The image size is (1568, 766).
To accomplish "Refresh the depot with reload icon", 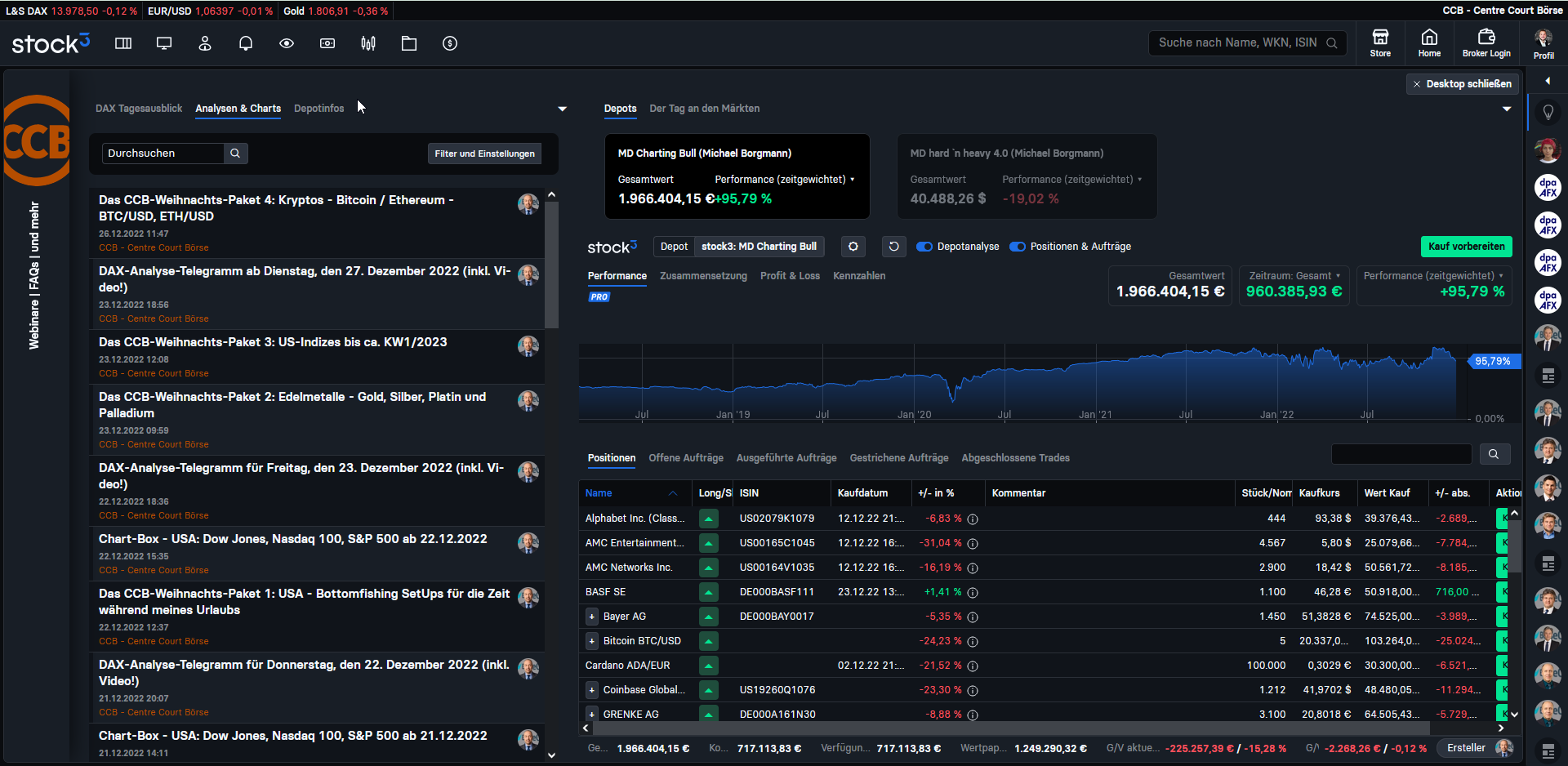I will [894, 247].
